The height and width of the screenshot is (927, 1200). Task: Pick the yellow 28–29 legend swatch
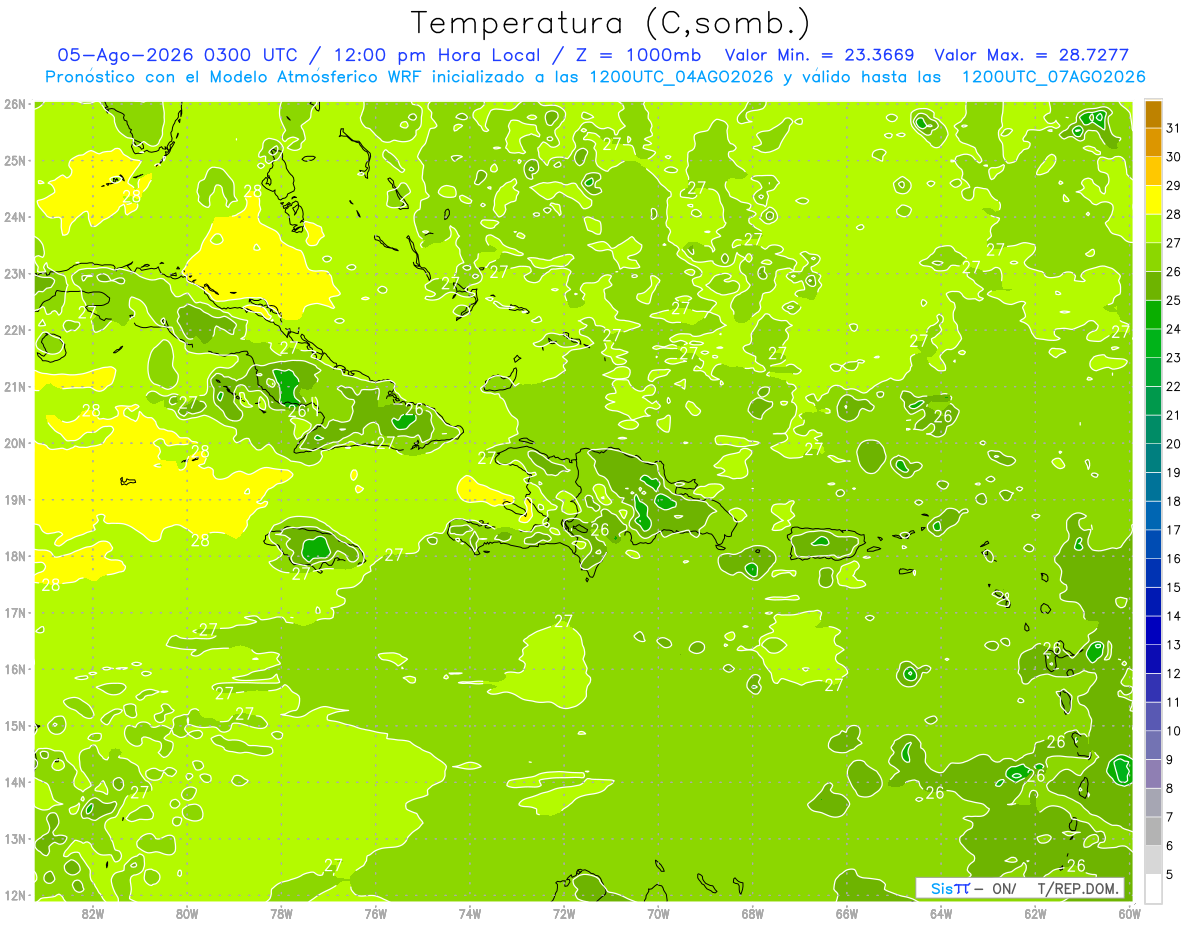tap(1153, 200)
